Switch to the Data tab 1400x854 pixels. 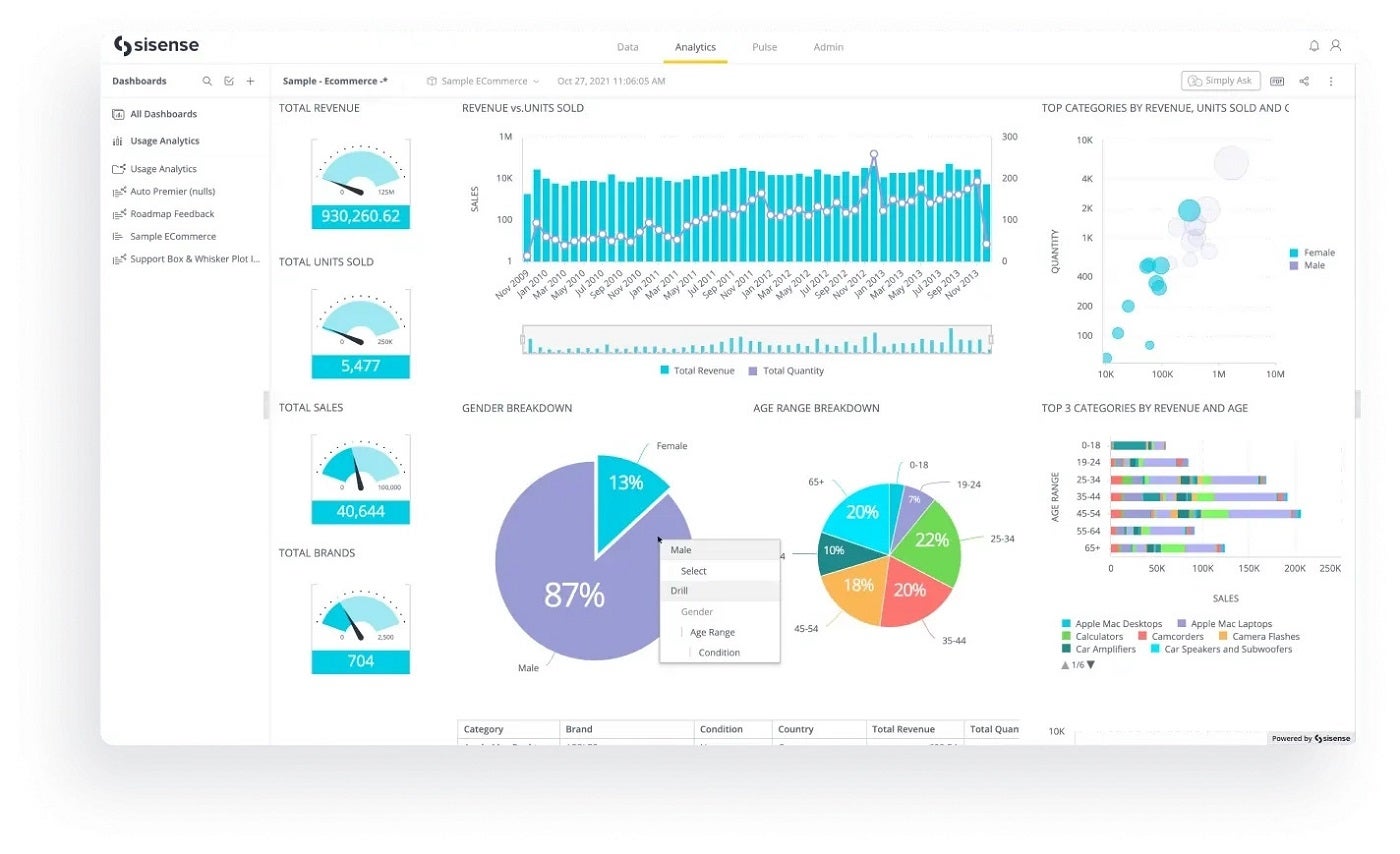click(x=628, y=46)
